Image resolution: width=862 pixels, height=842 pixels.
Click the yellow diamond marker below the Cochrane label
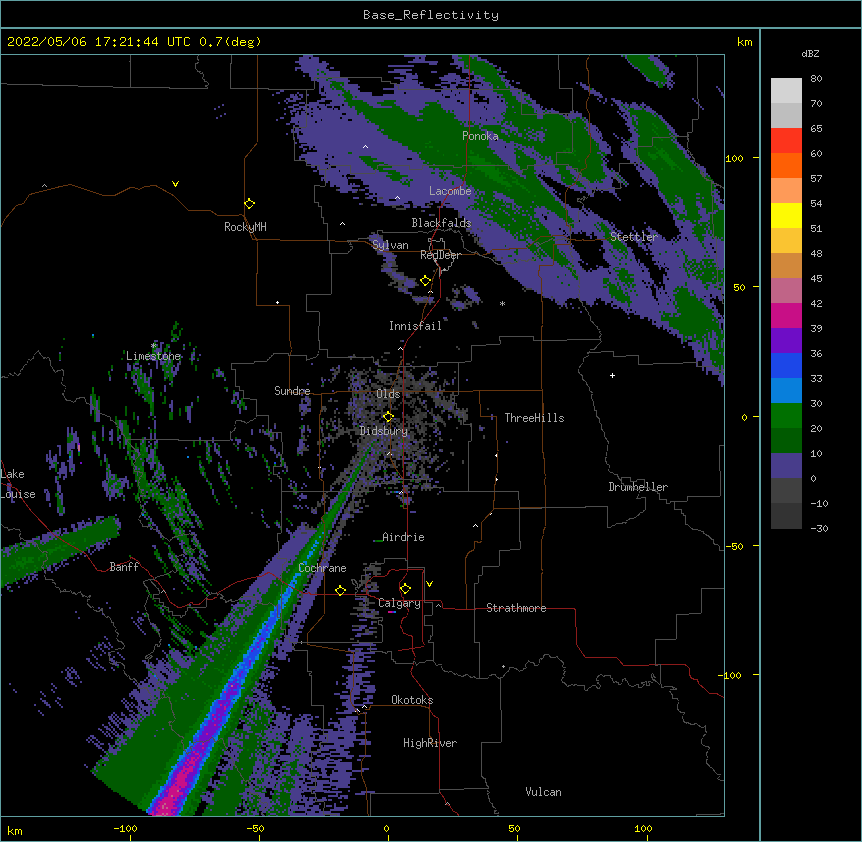click(x=340, y=590)
